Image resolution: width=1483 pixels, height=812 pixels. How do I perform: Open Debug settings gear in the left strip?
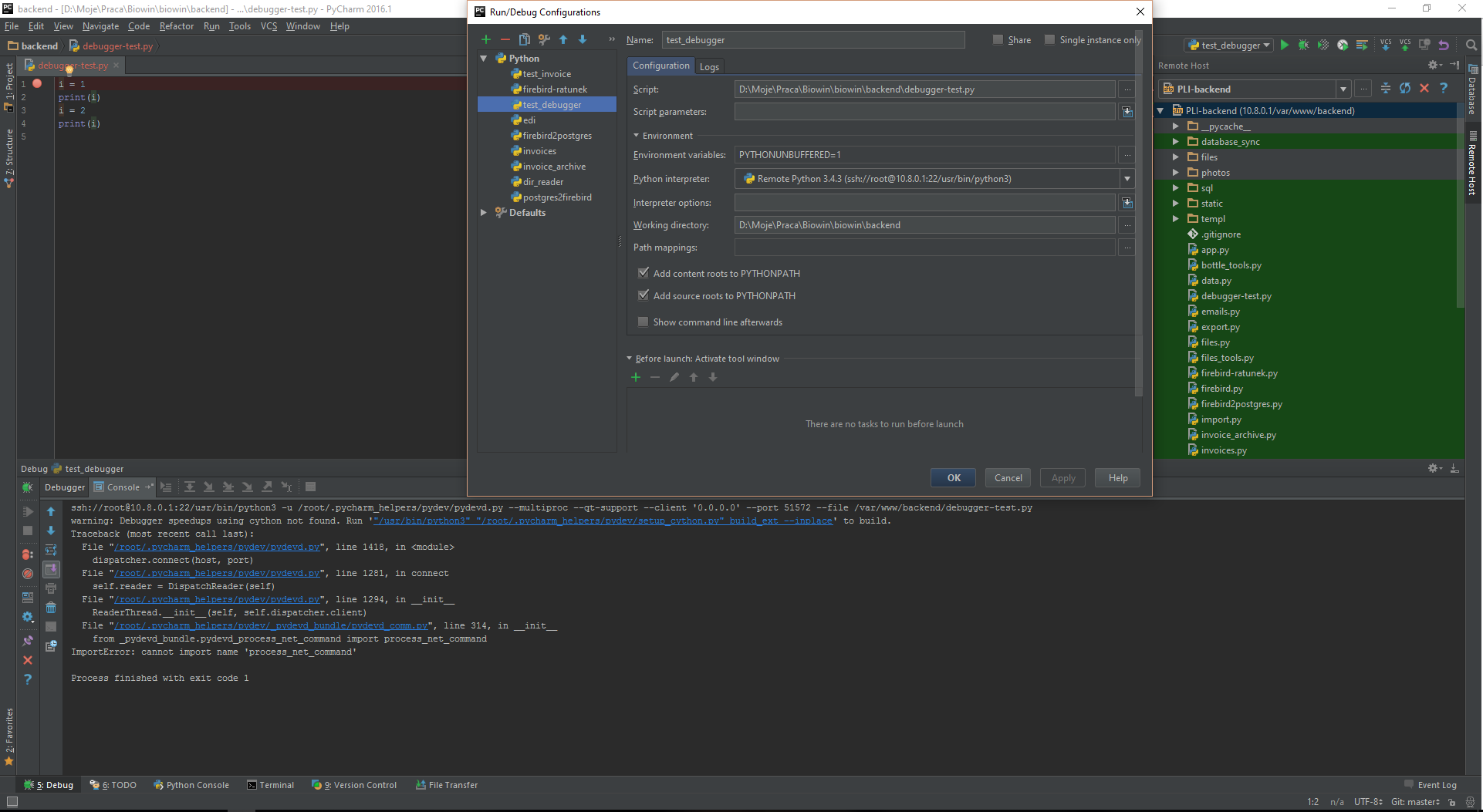[28, 617]
